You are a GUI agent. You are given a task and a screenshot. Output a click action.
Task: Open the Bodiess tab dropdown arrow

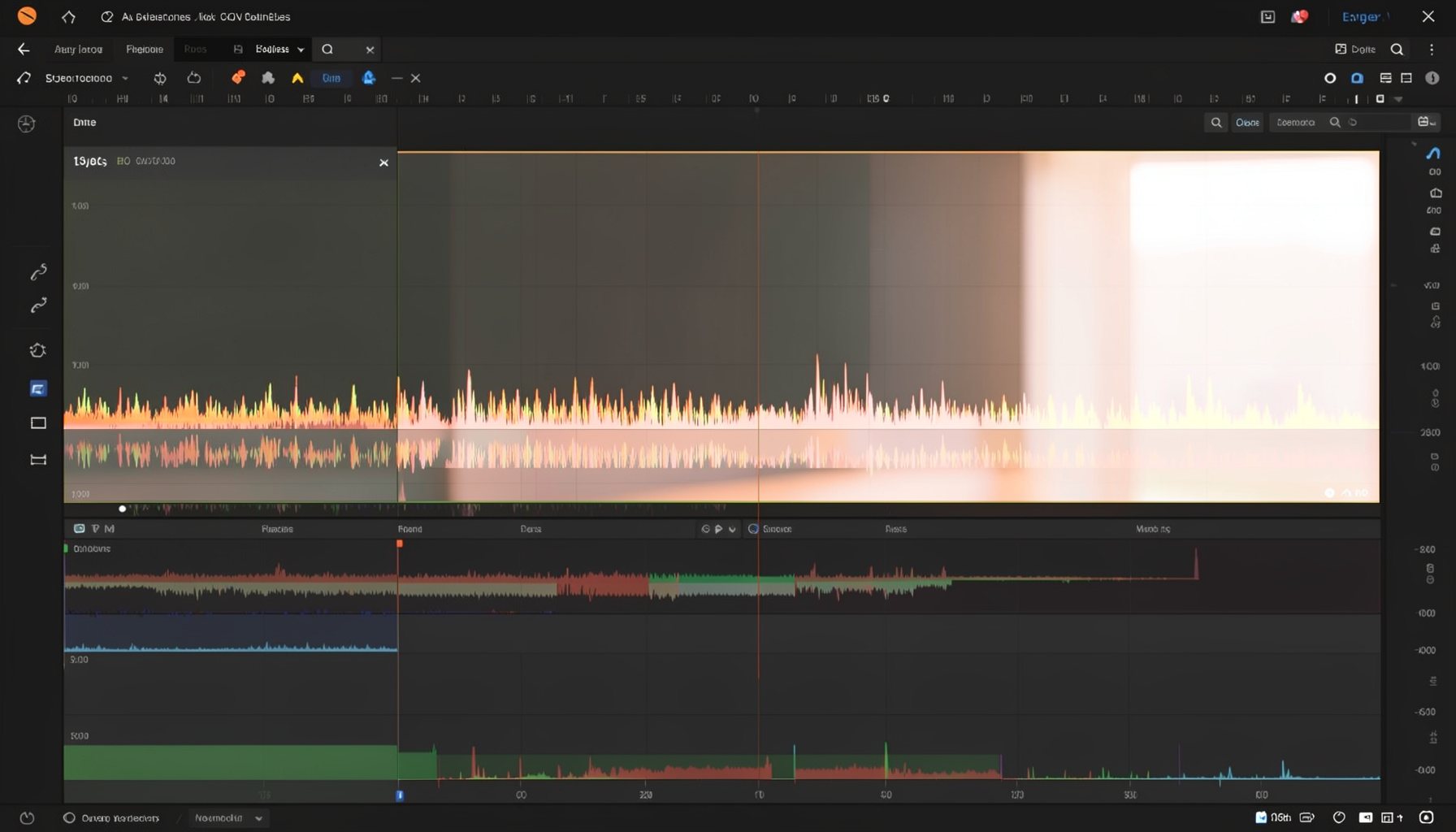pos(301,50)
